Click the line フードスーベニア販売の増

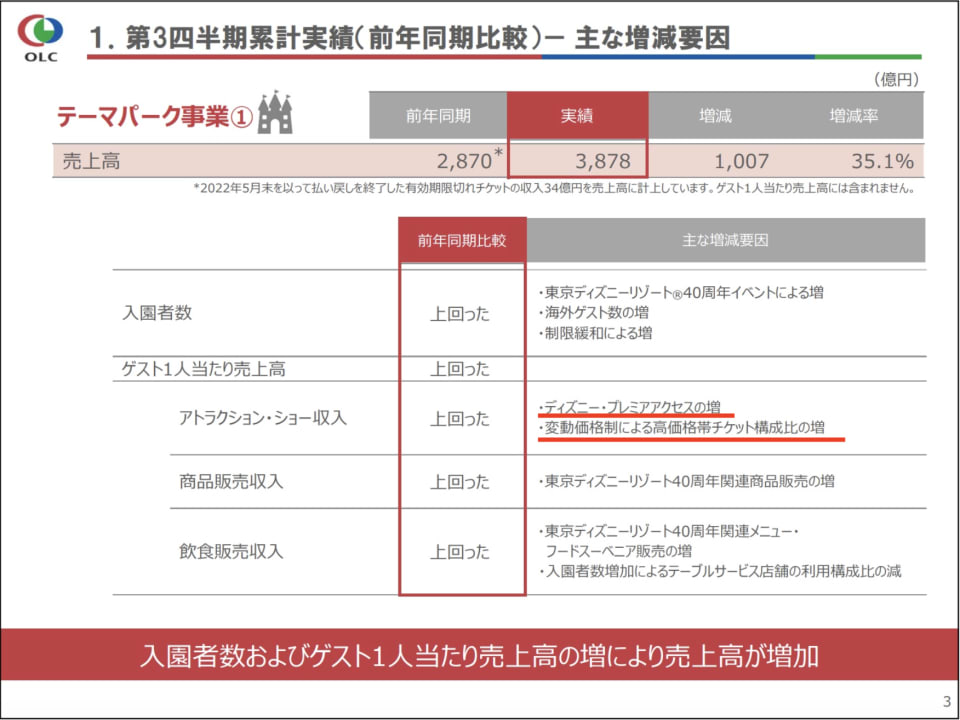tap(618, 551)
